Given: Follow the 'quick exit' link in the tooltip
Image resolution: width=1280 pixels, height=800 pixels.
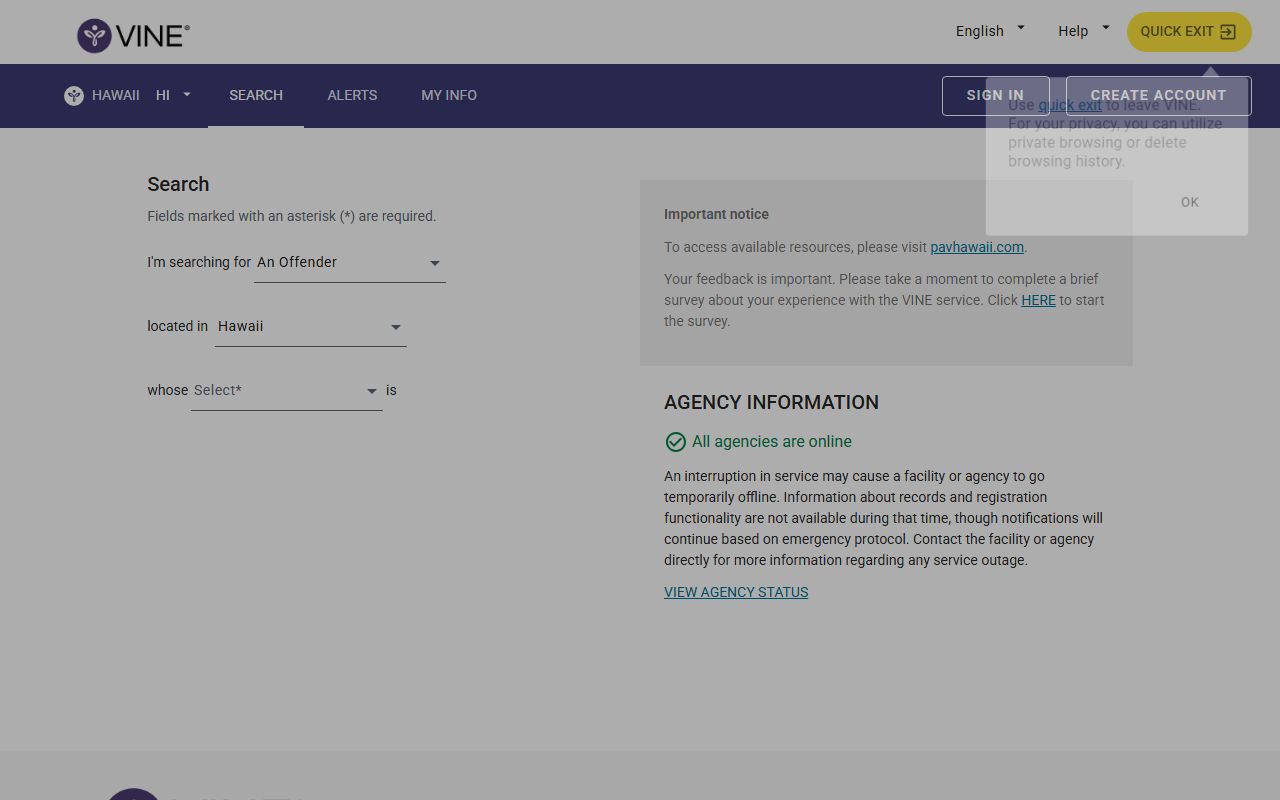Looking at the screenshot, I should 1070,105.
